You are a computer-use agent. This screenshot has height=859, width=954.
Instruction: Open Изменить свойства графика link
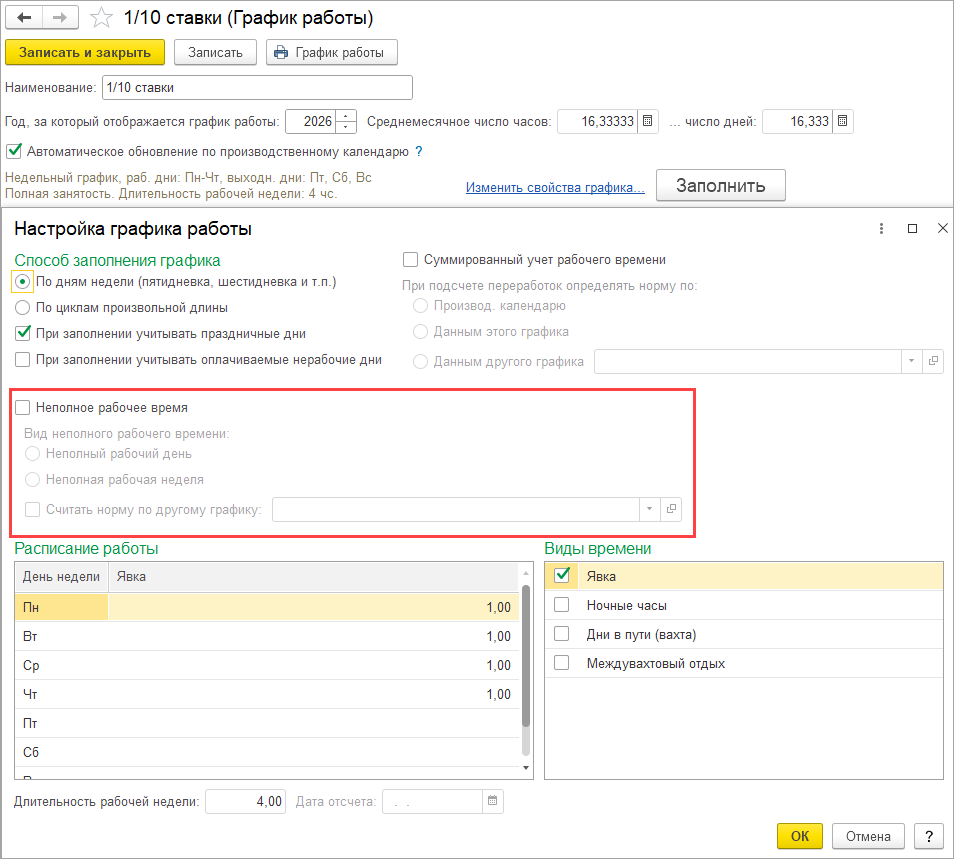click(554, 187)
